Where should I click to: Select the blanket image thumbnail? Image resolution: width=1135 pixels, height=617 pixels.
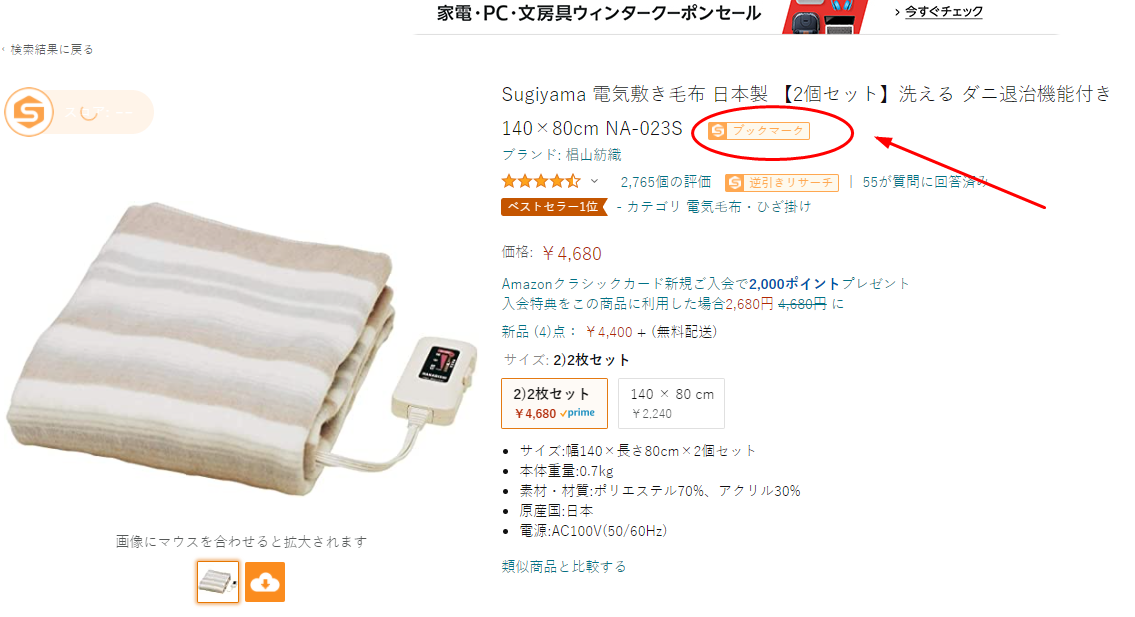coord(218,582)
